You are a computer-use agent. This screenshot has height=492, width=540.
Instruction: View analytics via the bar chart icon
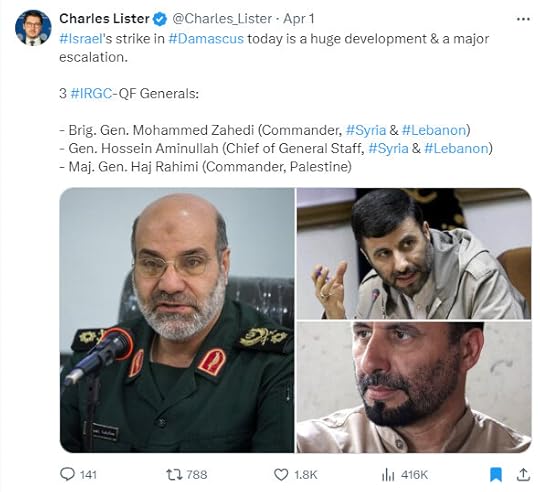(x=388, y=475)
